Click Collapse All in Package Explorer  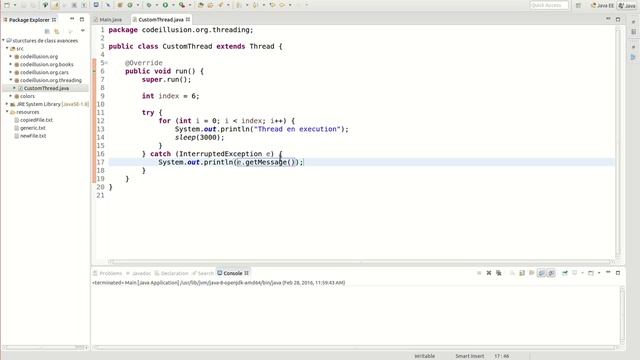tap(47, 31)
